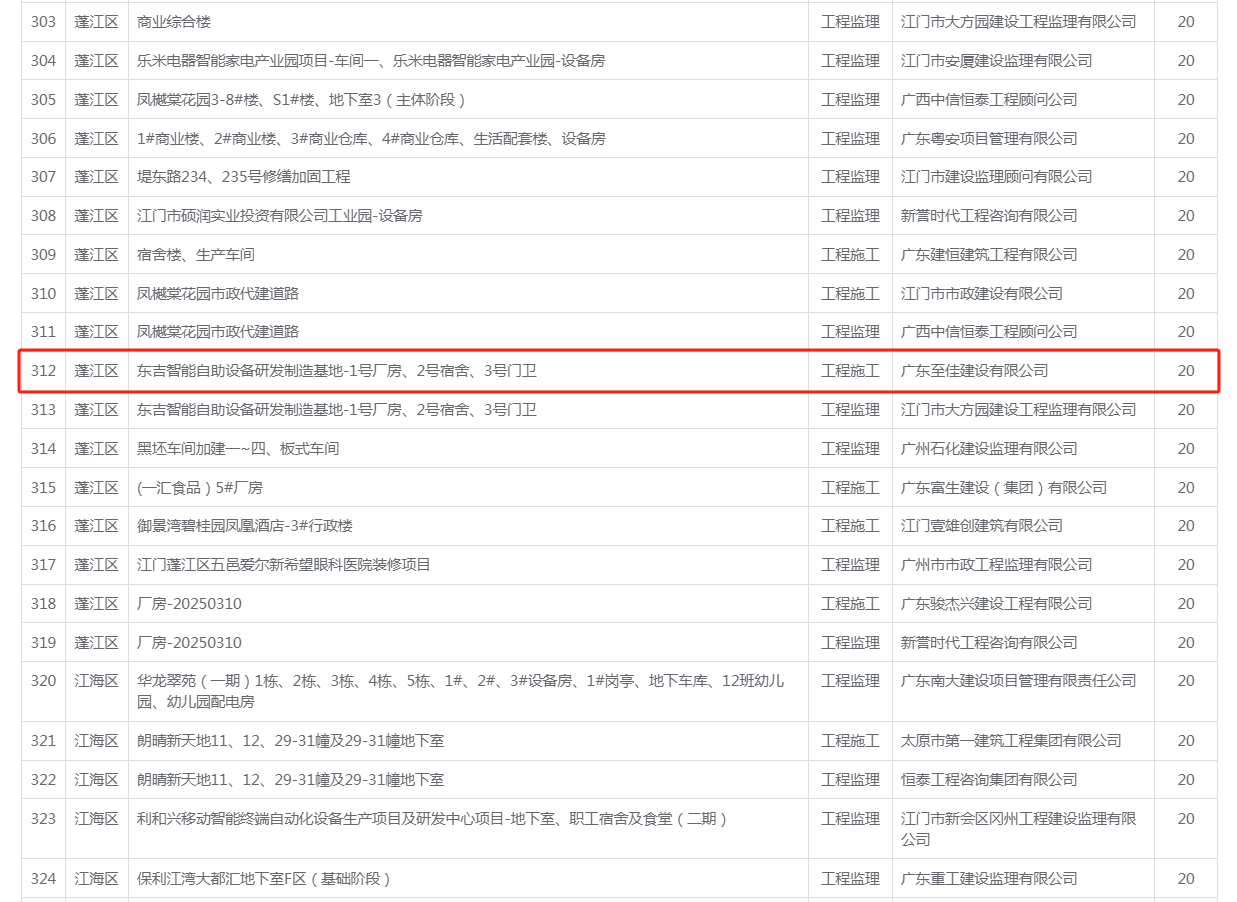Click row number 312
This screenshot has width=1237, height=902.
pyautogui.click(x=43, y=371)
